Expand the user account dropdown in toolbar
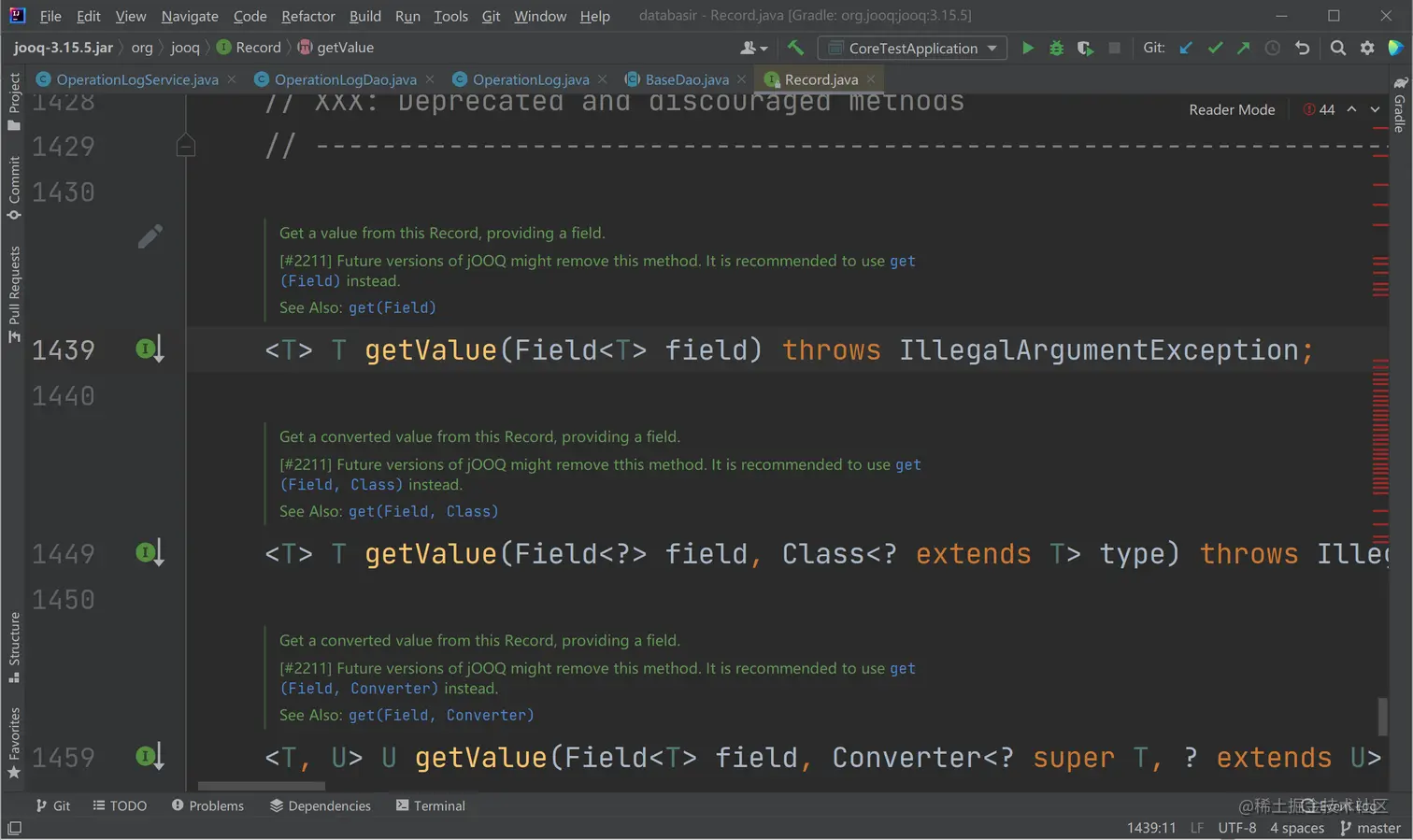The image size is (1413, 840). (x=753, y=48)
